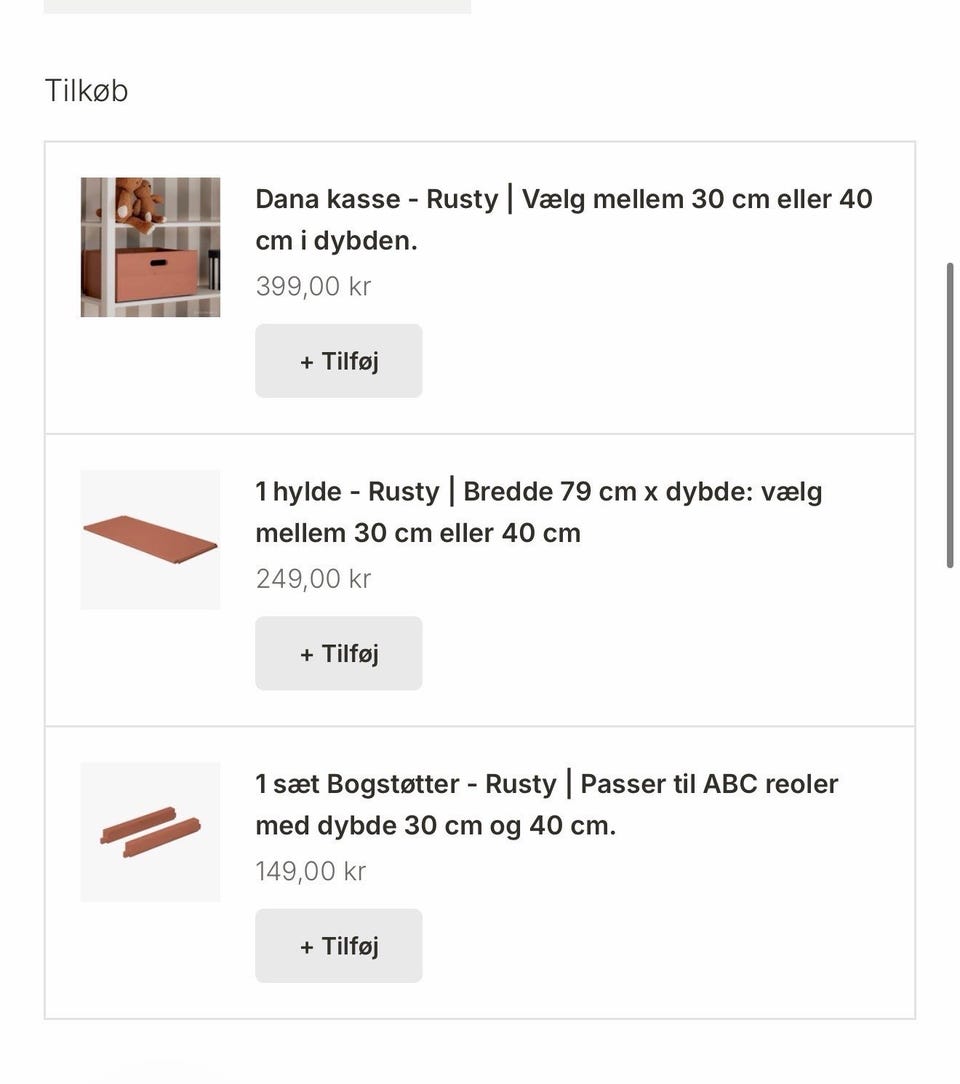Add the 1 hylde Rusty shelf
Viewport: 960px width, 1084px height.
coord(339,653)
